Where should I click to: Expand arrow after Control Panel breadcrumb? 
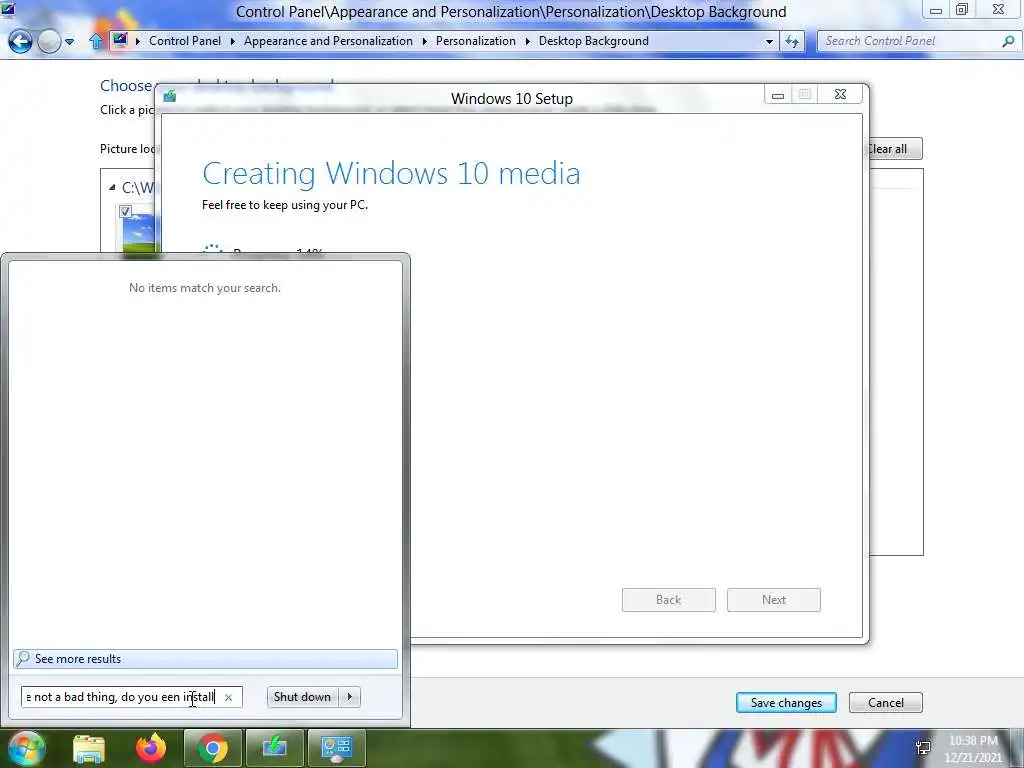click(232, 41)
